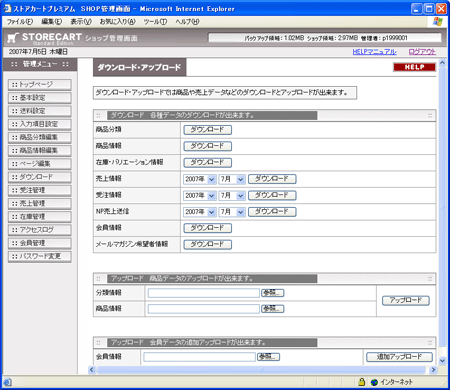Click the IE page icon in the title bar
Screen dimensions: 450x390
(7, 9)
